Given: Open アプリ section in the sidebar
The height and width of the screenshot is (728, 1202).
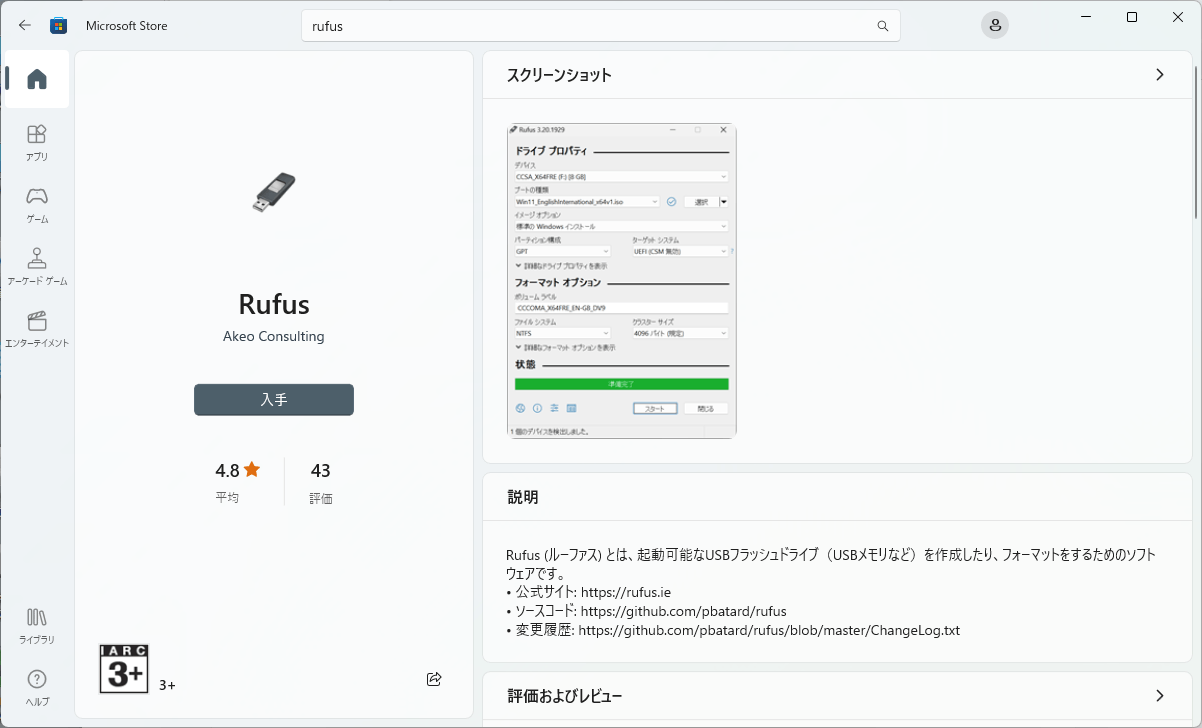Looking at the screenshot, I should click(x=37, y=142).
